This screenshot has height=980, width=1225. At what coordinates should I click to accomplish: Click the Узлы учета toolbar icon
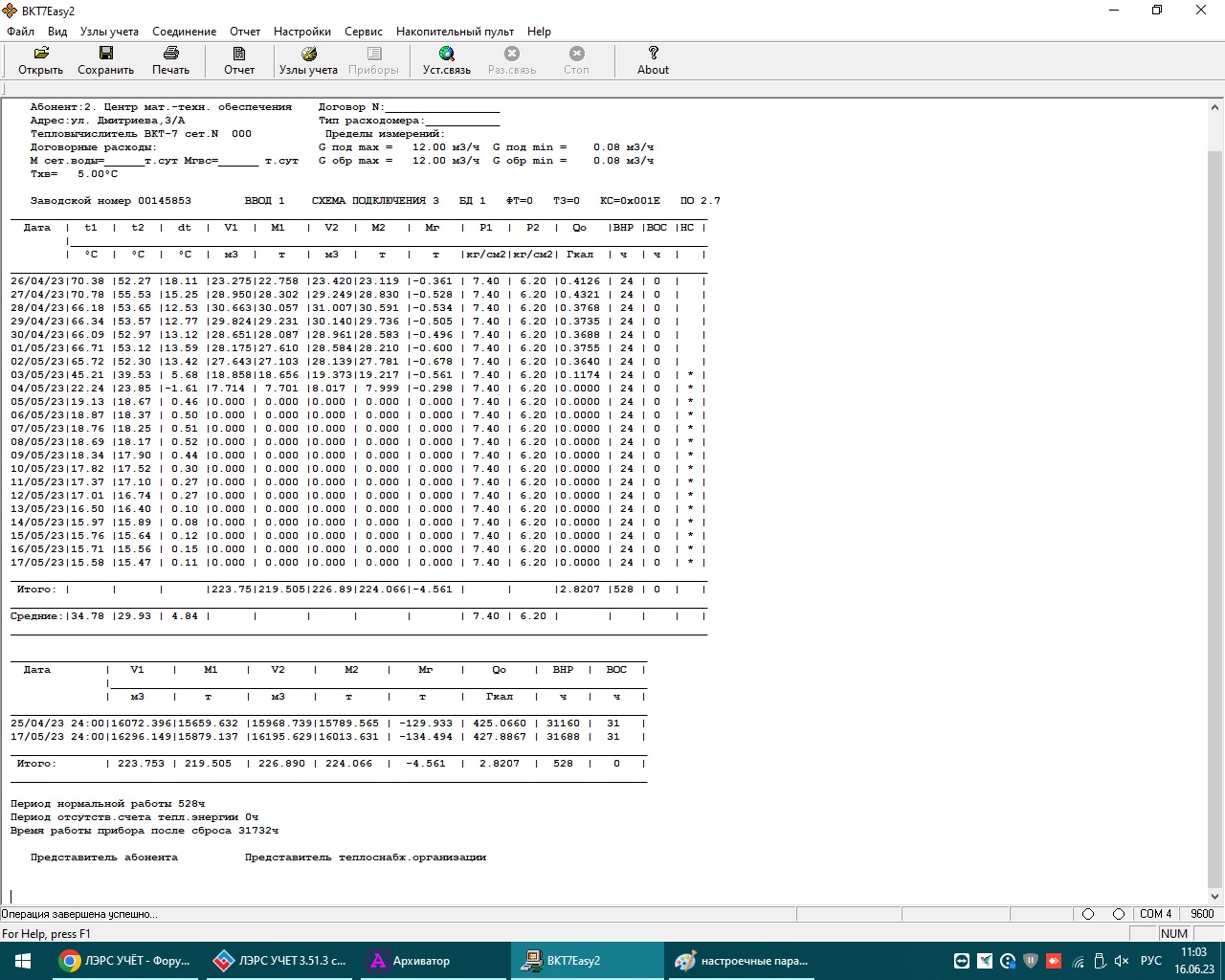tap(308, 54)
